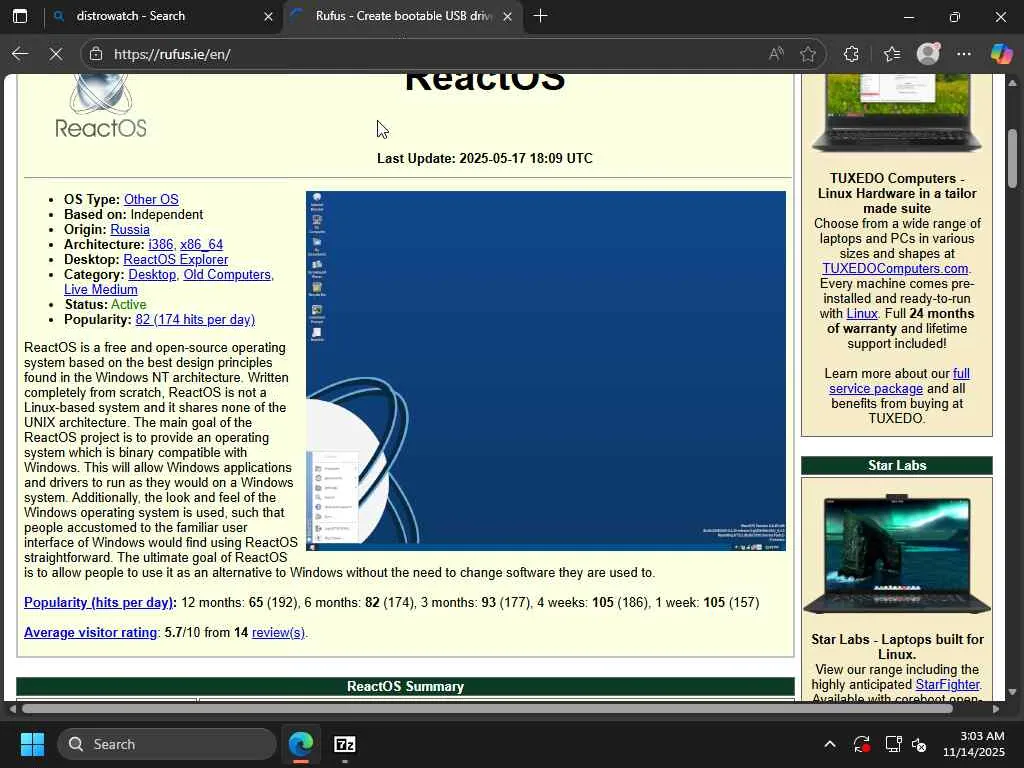
Task: Click the TUXEDO laptop ad image
Action: tap(896, 112)
